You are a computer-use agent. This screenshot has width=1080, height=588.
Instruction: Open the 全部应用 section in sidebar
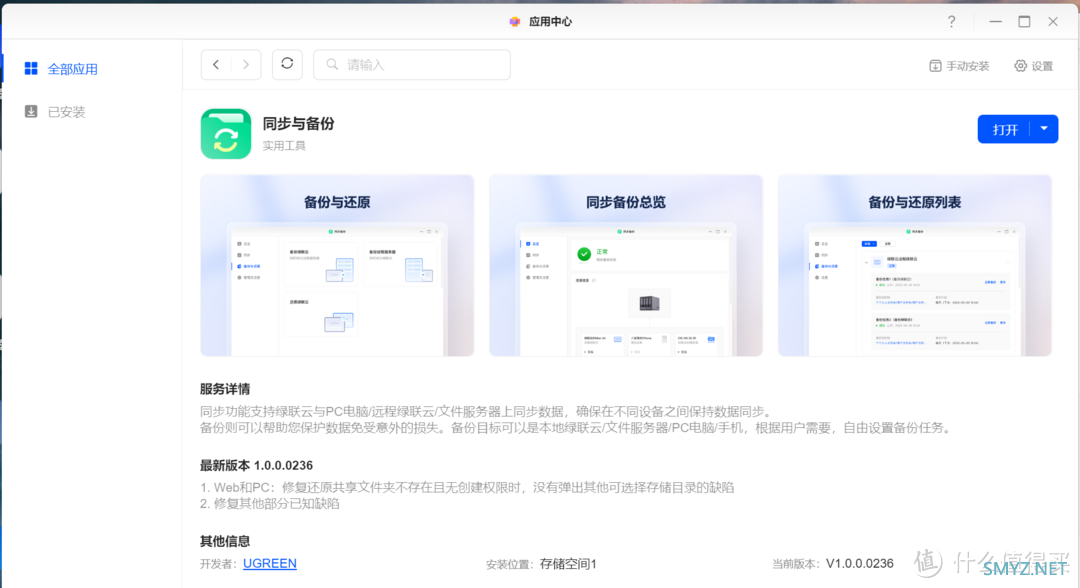click(72, 69)
